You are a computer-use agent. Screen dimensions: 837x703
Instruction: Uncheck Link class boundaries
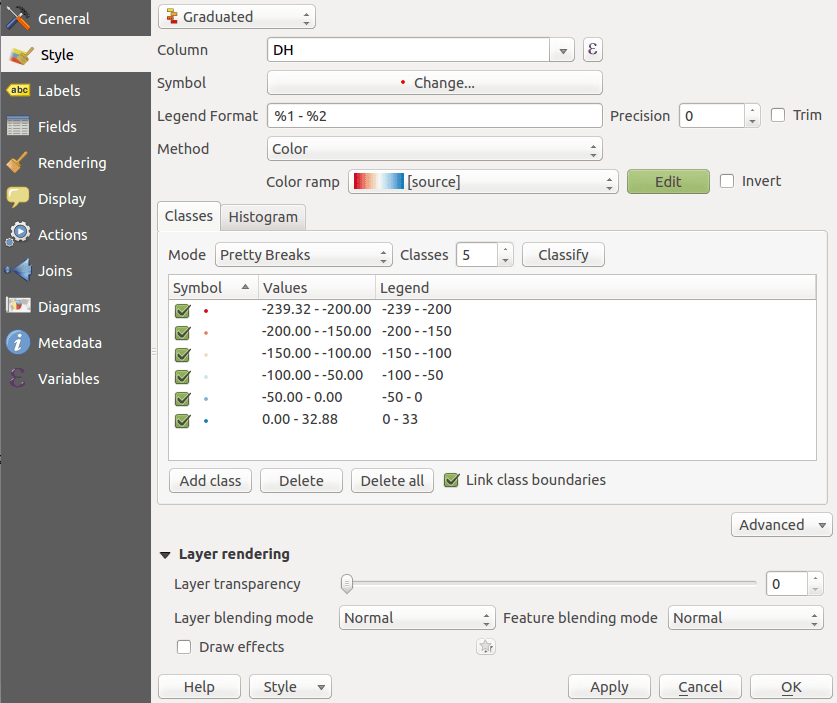pos(453,480)
